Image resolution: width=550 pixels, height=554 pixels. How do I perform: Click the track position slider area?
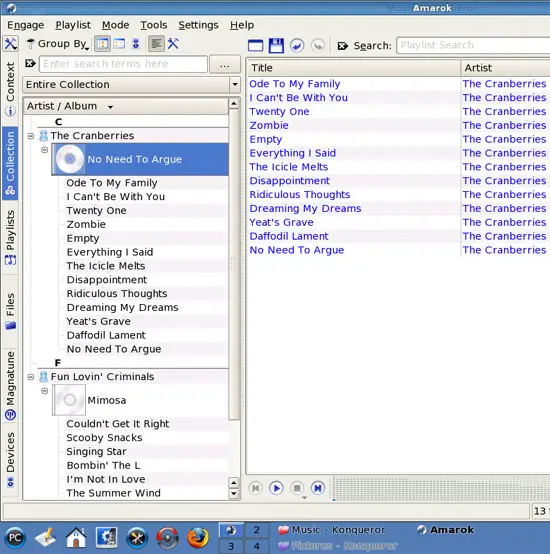pos(440,489)
